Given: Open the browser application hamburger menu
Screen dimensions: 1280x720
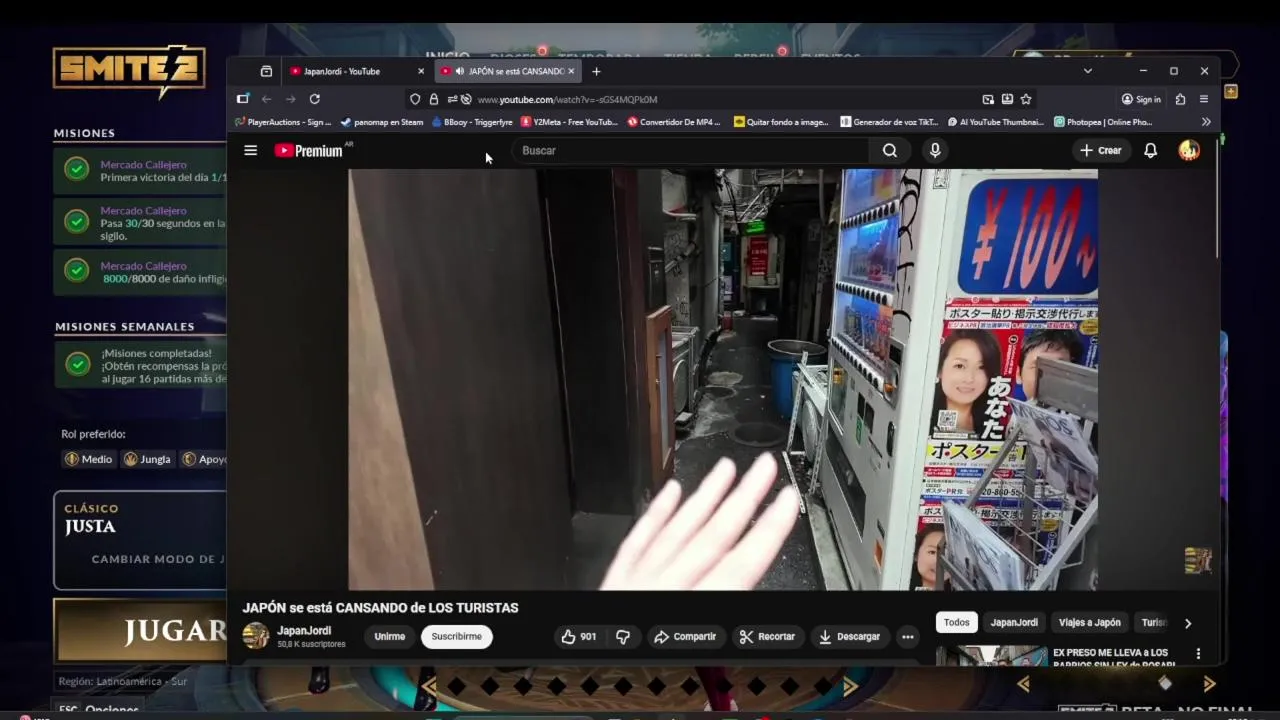Looking at the screenshot, I should tap(1204, 99).
